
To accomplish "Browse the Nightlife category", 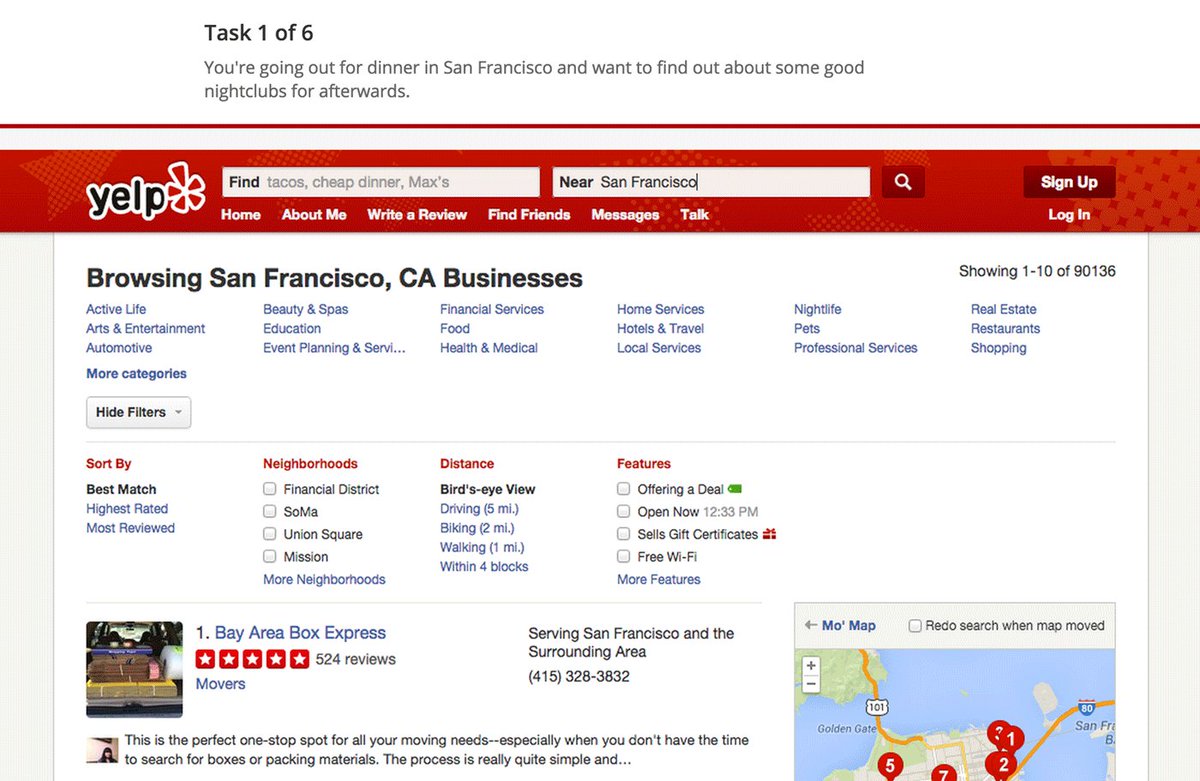I will click(818, 309).
